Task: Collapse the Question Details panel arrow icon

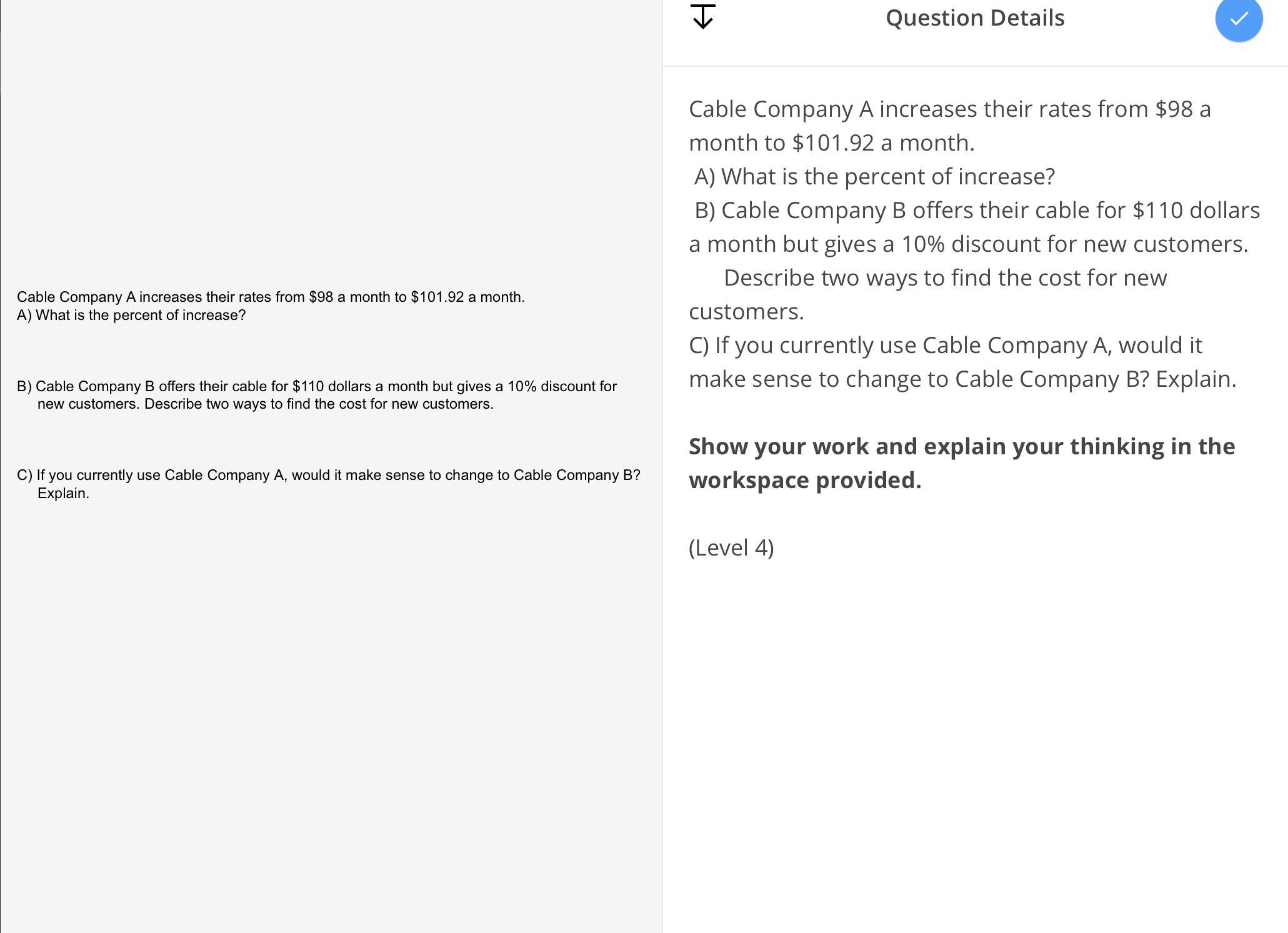Action: click(703, 17)
